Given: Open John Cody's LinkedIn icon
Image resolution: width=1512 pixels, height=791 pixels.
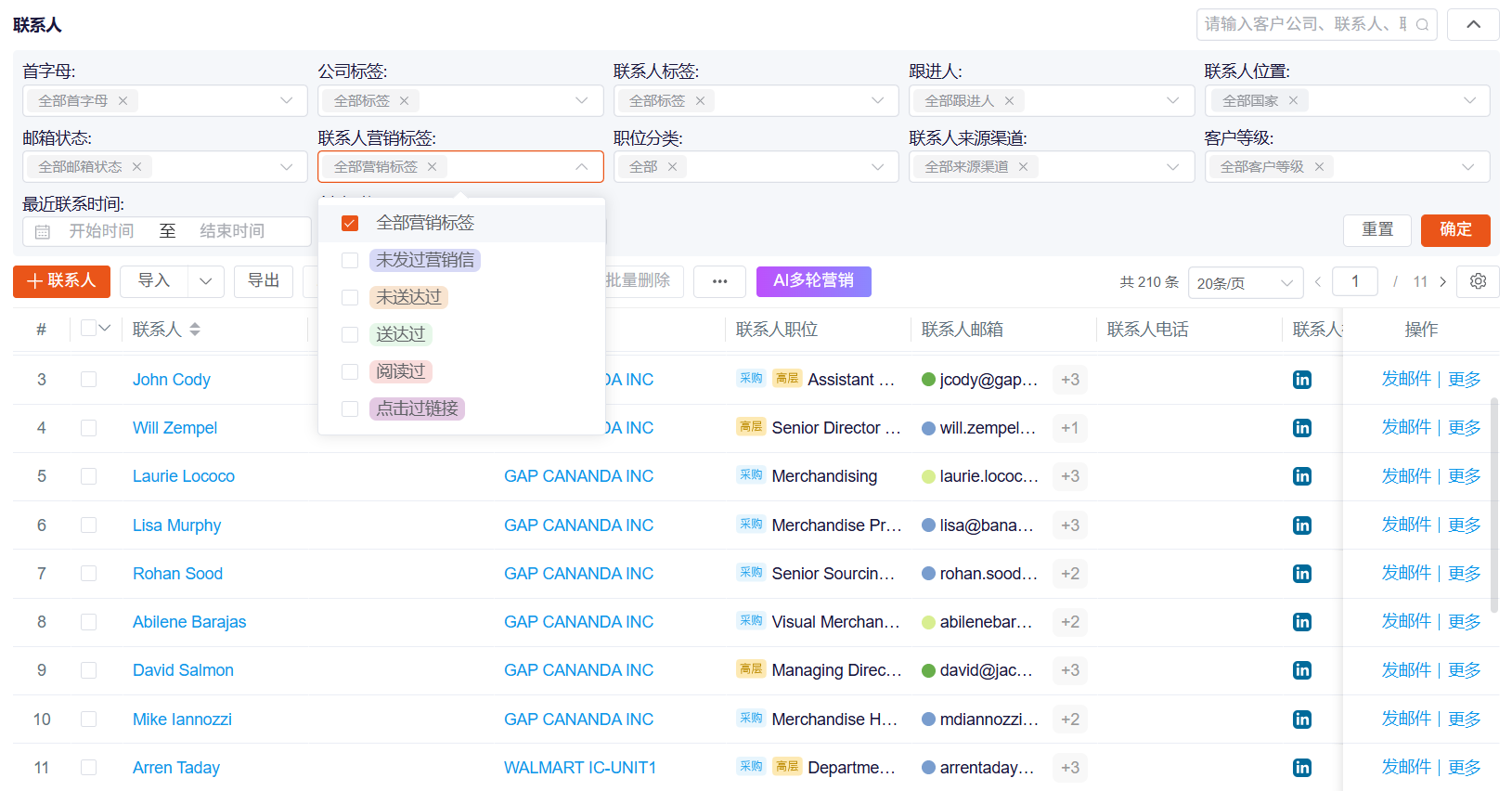Looking at the screenshot, I should (x=1302, y=380).
